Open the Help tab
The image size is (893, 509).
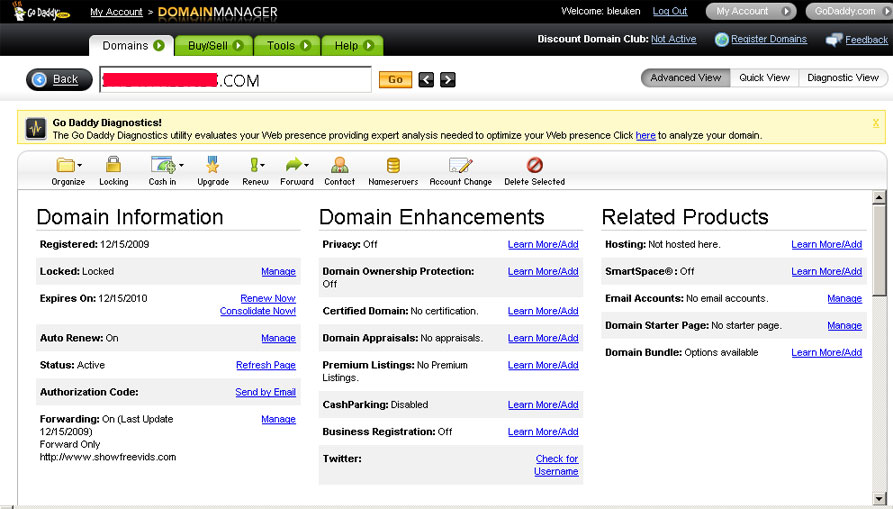[352, 46]
